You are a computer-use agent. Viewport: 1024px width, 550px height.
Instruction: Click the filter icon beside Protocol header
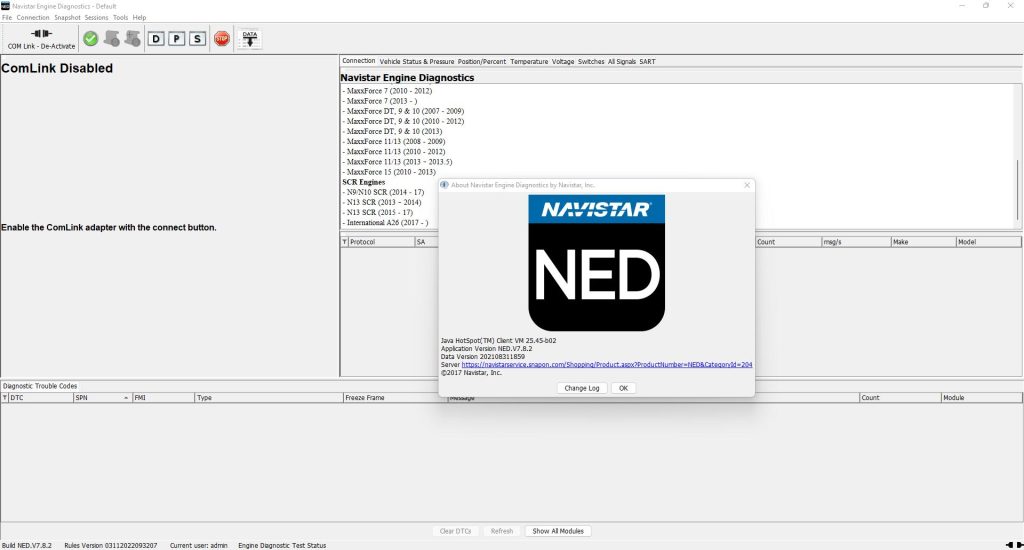[344, 242]
